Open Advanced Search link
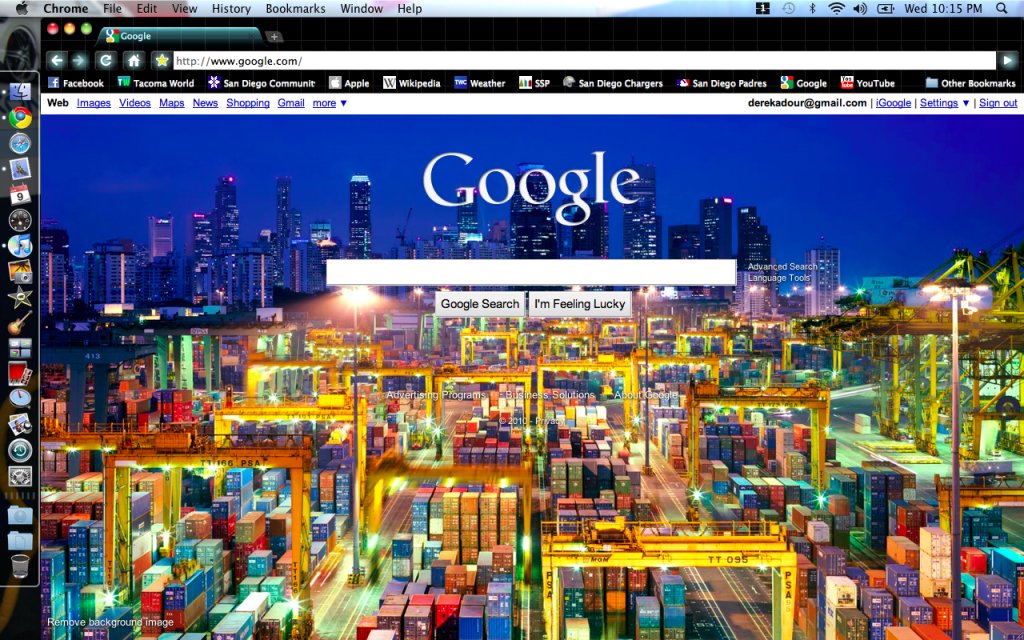Viewport: 1024px width, 640px height. point(782,266)
